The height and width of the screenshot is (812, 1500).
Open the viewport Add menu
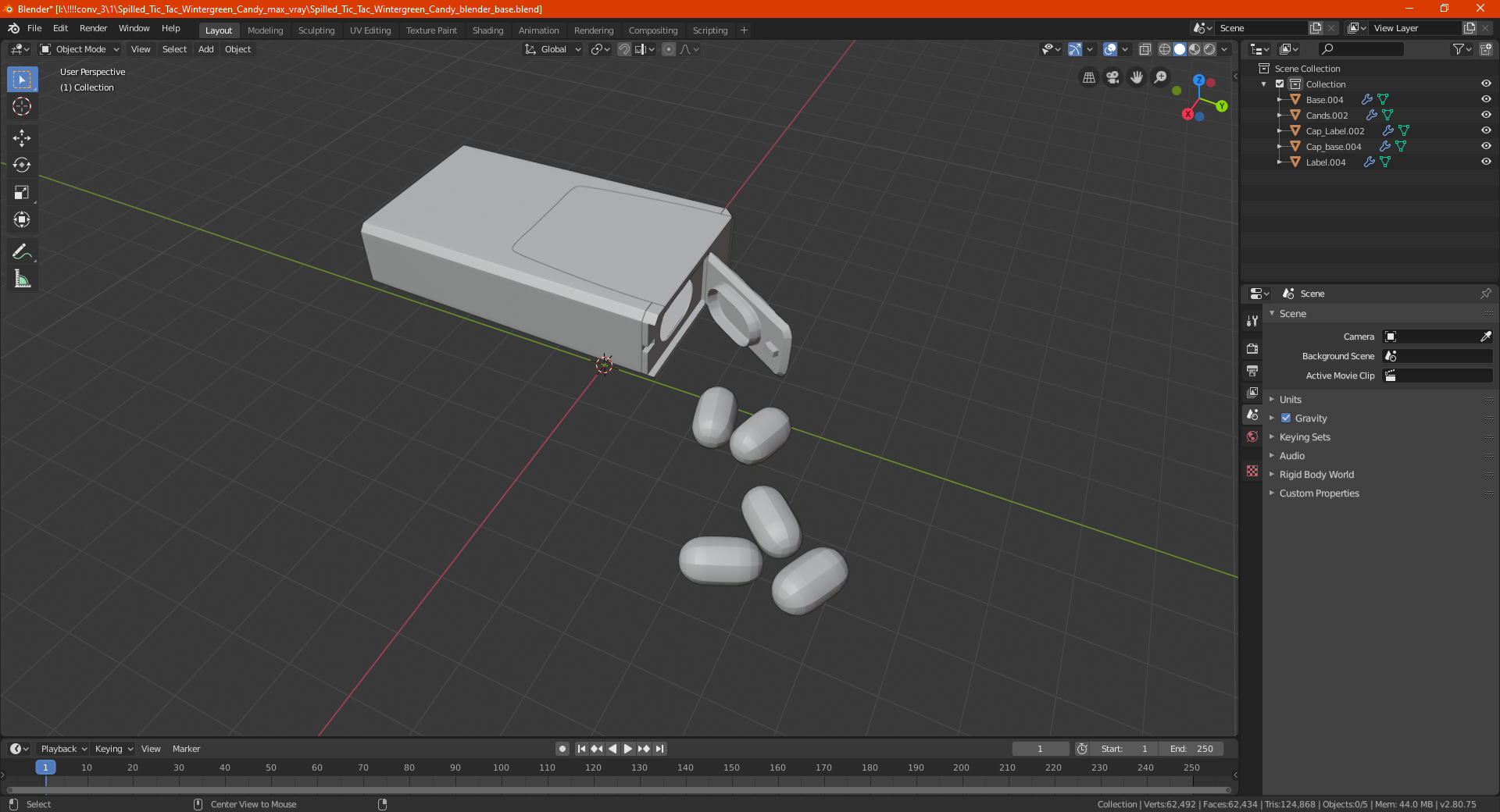click(205, 49)
